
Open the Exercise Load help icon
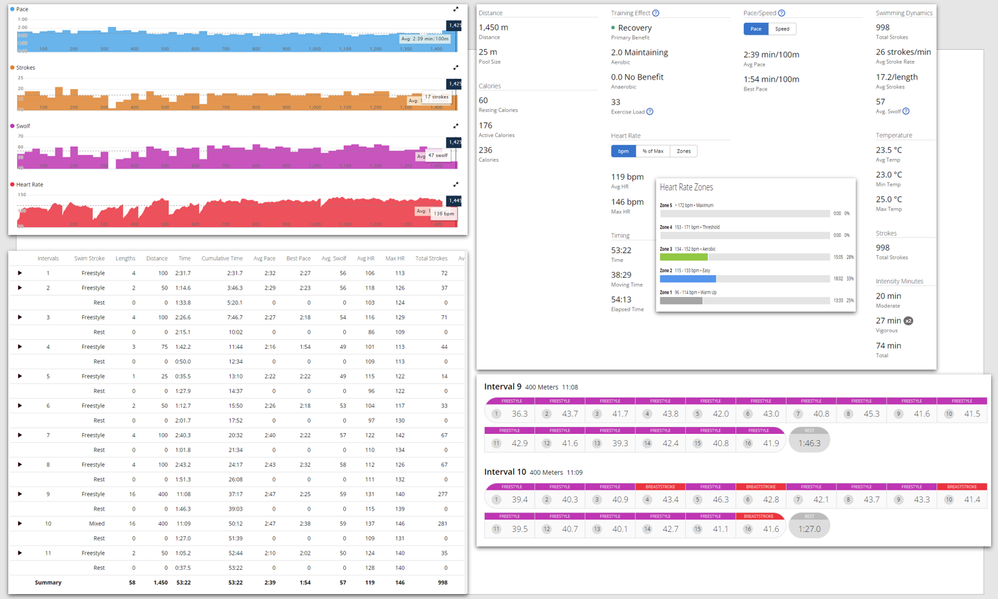[x=650, y=111]
